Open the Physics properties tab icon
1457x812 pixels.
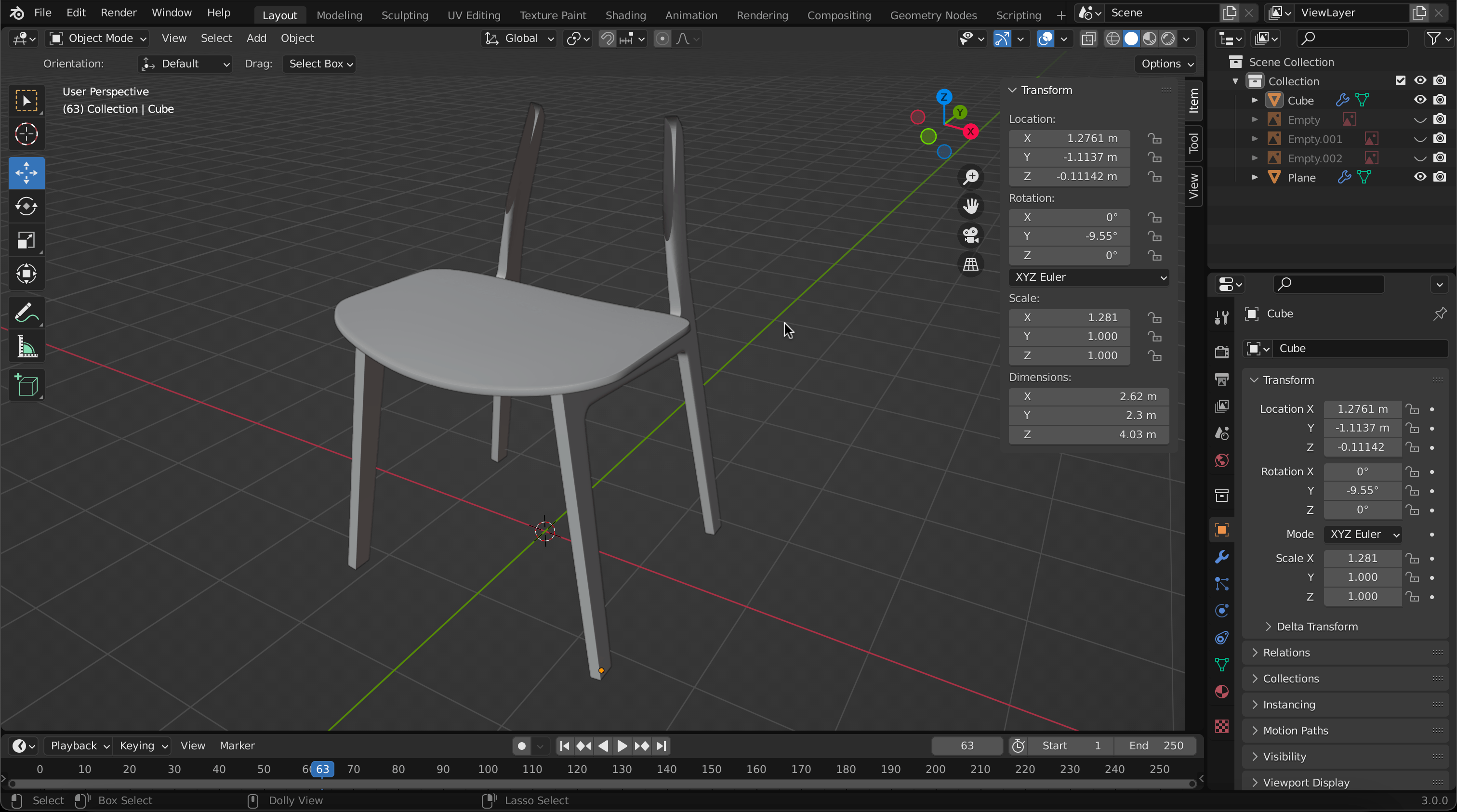pos(1222,611)
